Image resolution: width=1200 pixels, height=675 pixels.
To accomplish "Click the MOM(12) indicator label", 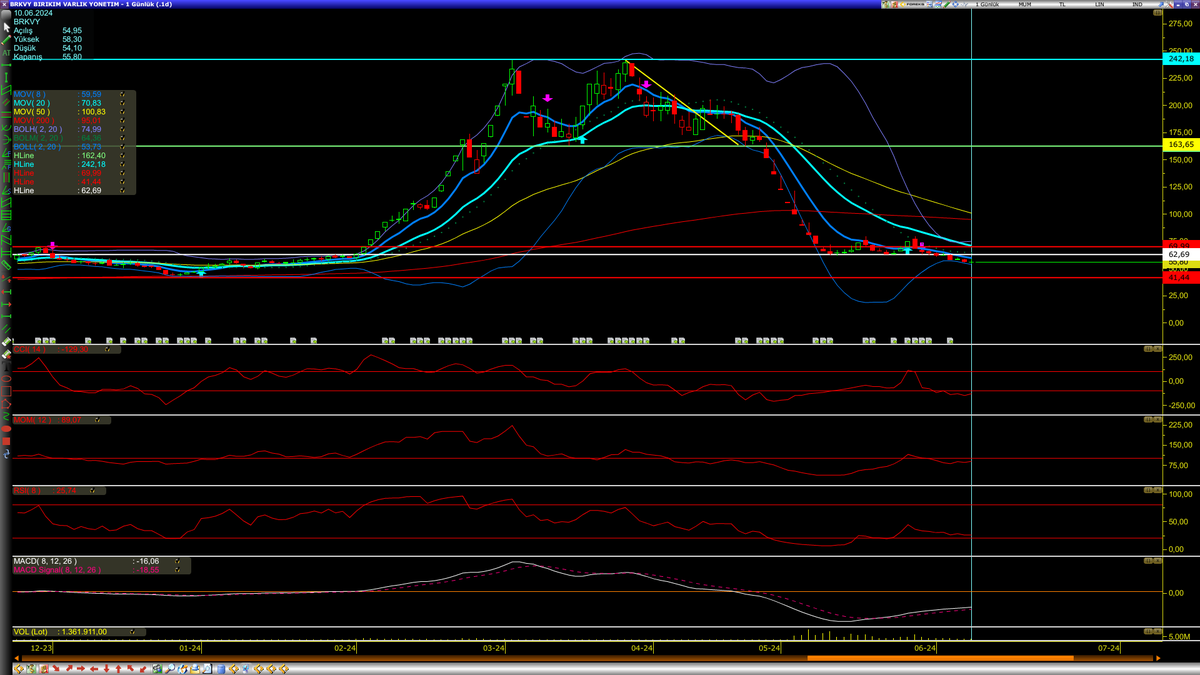I will coord(32,420).
